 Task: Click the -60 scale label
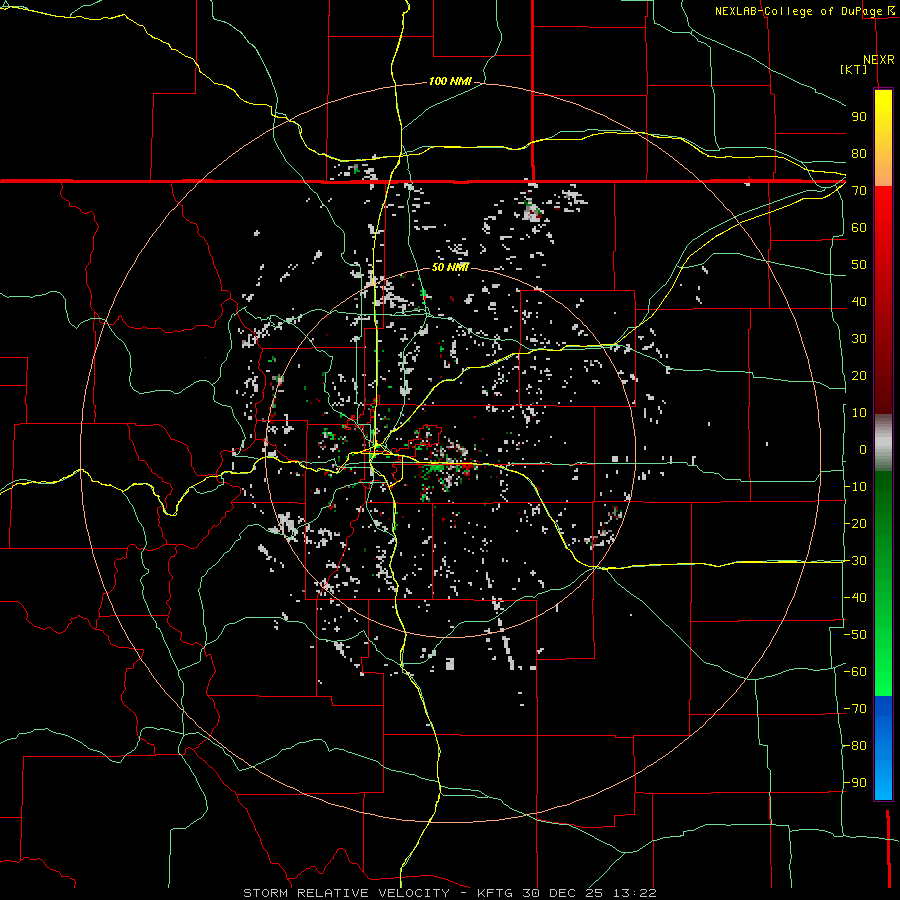(x=855, y=672)
